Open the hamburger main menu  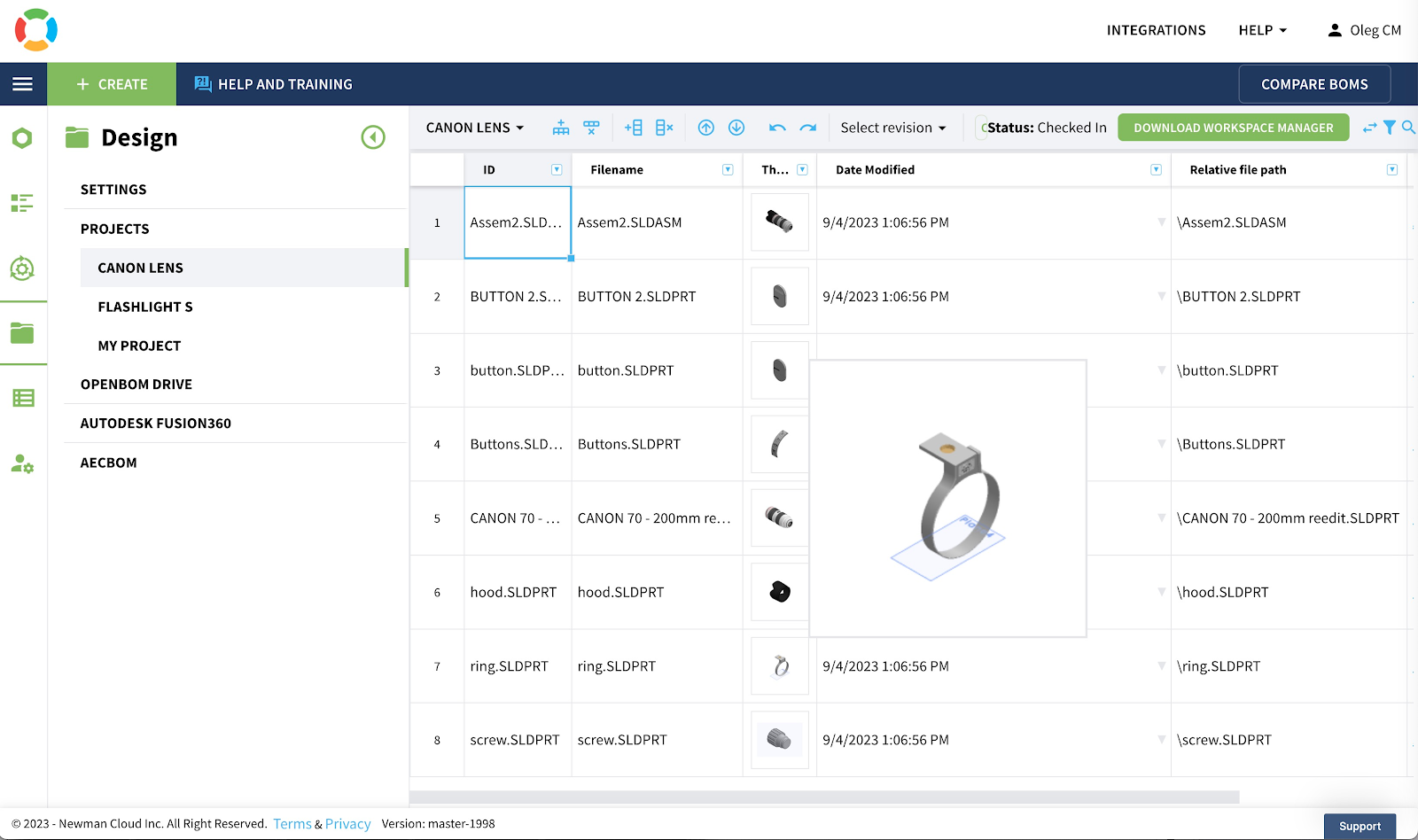pyautogui.click(x=23, y=84)
